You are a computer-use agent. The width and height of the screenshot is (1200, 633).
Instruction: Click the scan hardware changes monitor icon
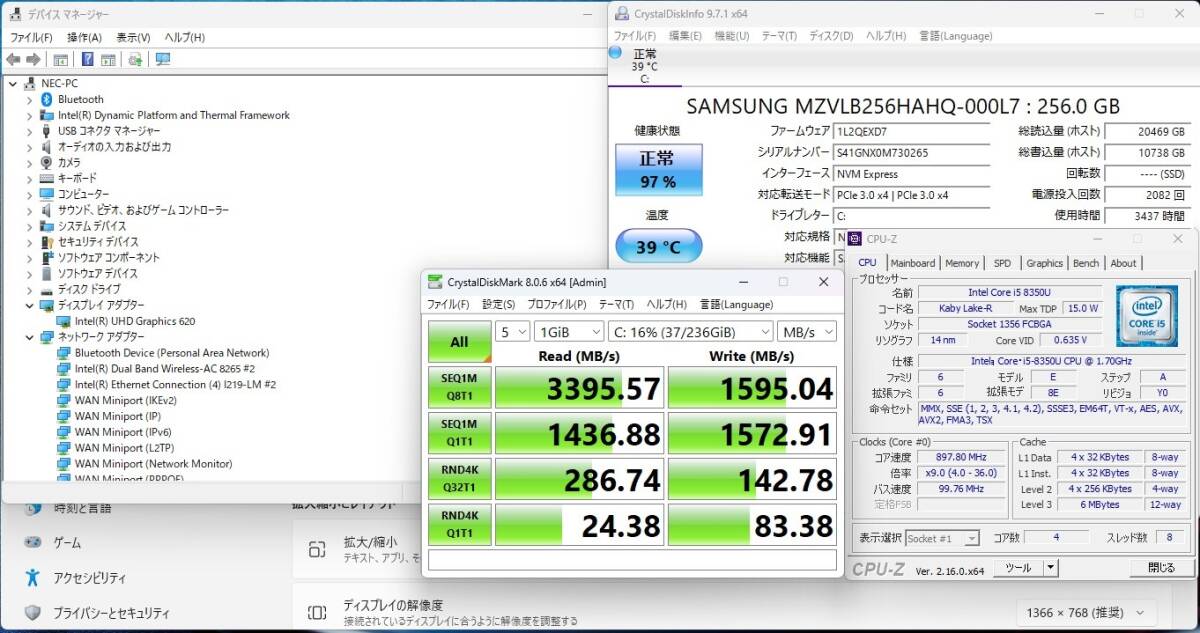(162, 60)
